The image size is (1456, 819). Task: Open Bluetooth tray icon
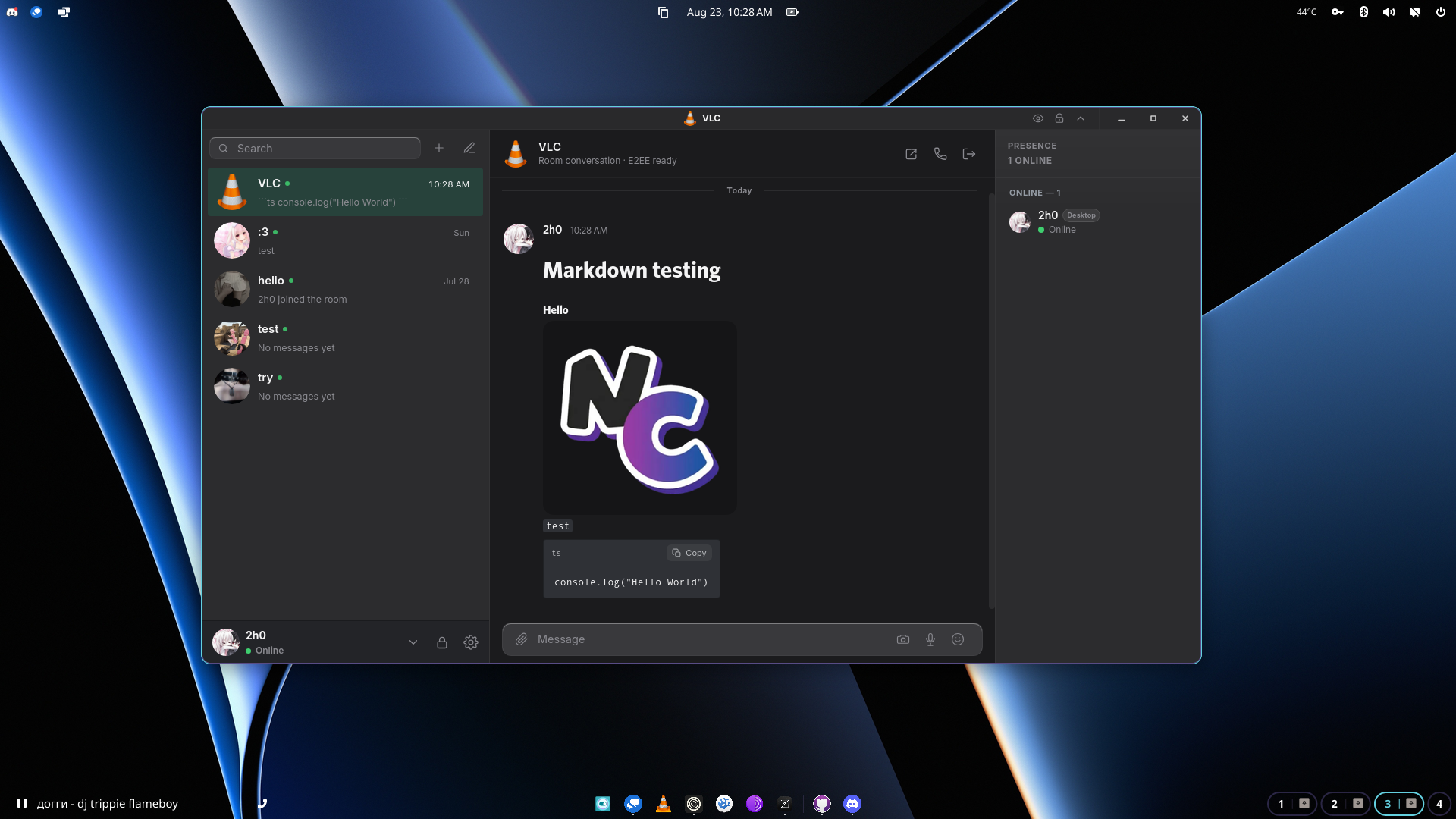point(1363,12)
